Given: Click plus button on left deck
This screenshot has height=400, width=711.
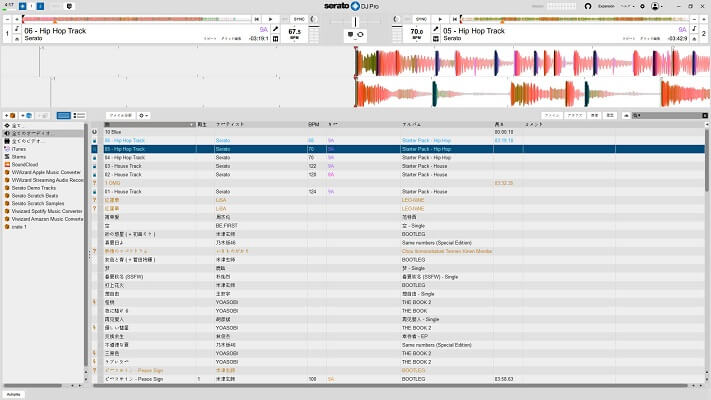Looking at the screenshot, I should [x=17, y=19].
